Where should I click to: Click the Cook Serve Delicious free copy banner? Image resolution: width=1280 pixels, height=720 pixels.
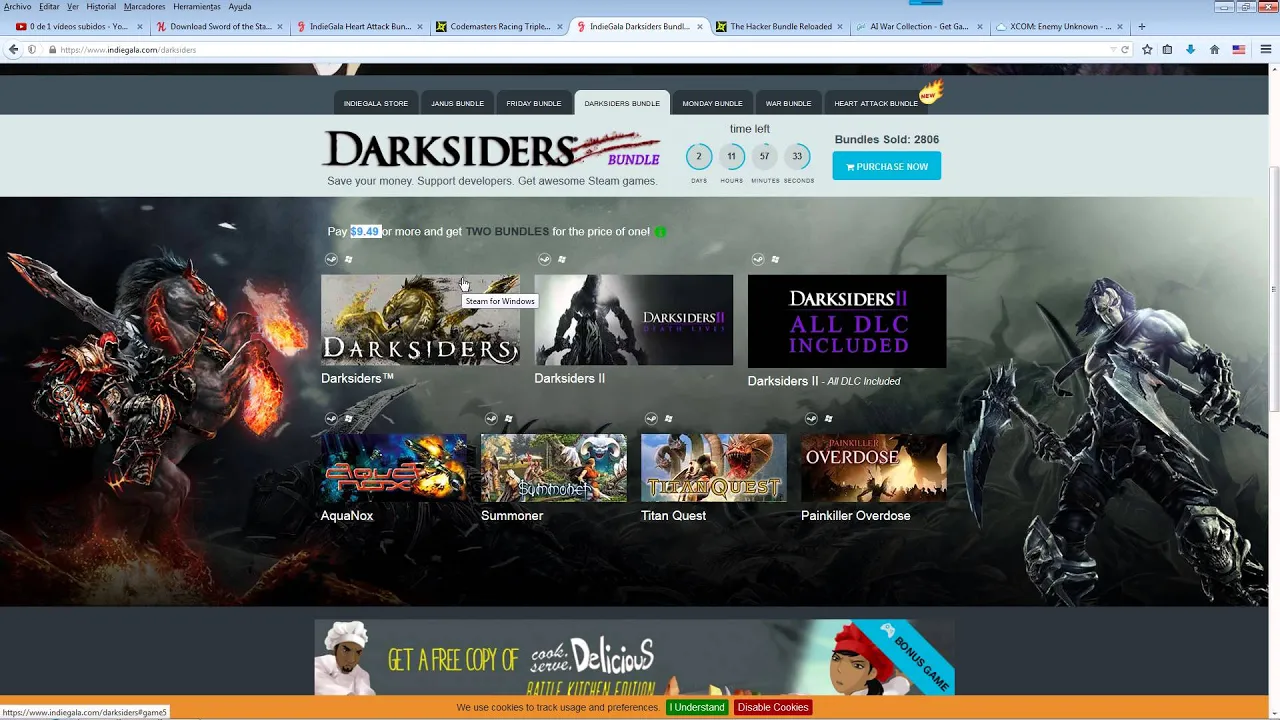coord(635,657)
